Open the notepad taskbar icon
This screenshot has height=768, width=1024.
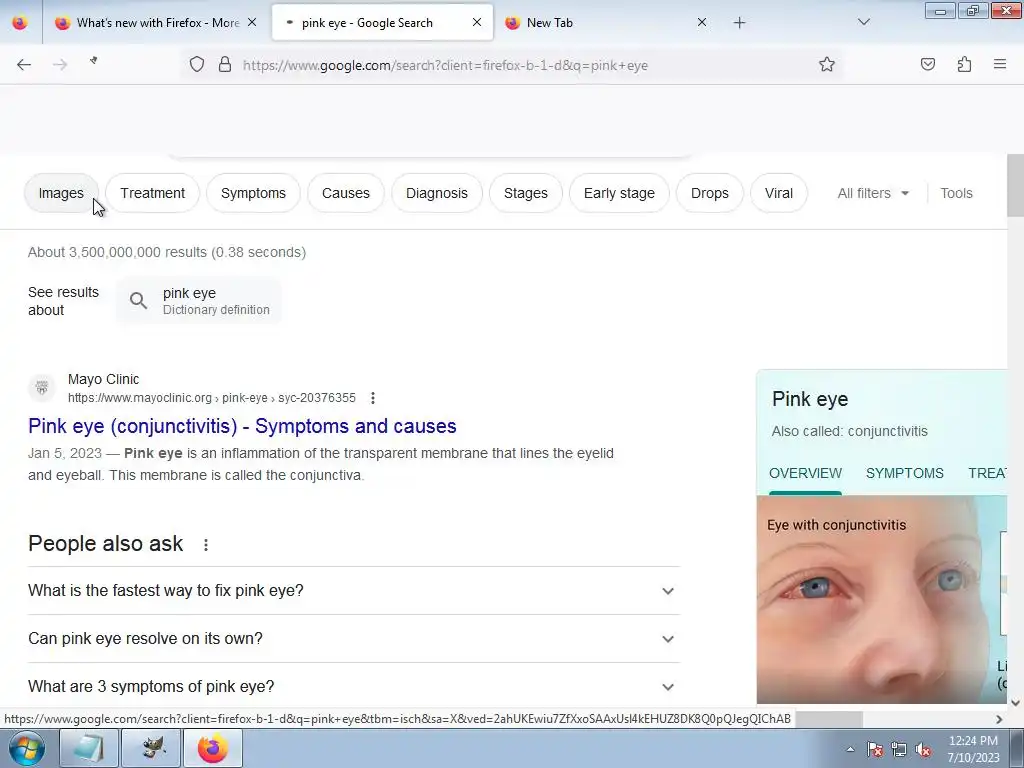click(89, 748)
